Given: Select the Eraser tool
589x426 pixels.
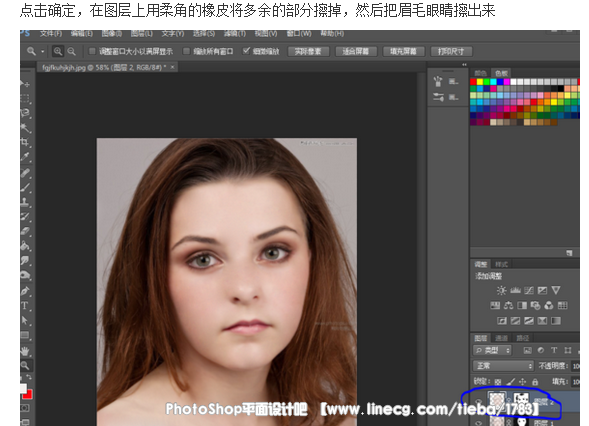Looking at the screenshot, I should [25, 231].
